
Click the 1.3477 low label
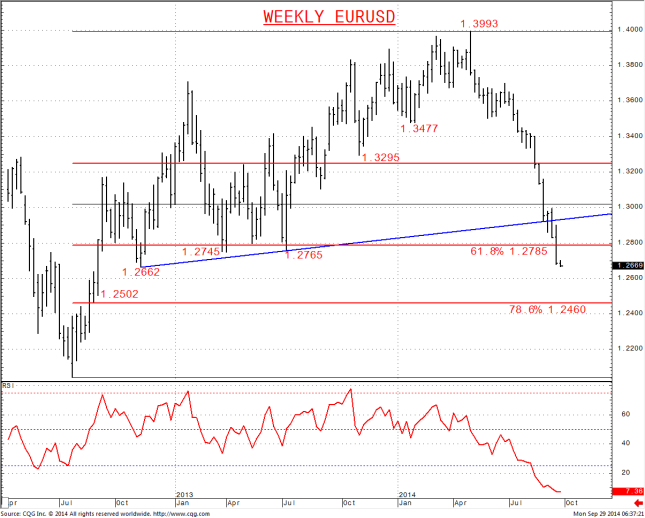419,129
